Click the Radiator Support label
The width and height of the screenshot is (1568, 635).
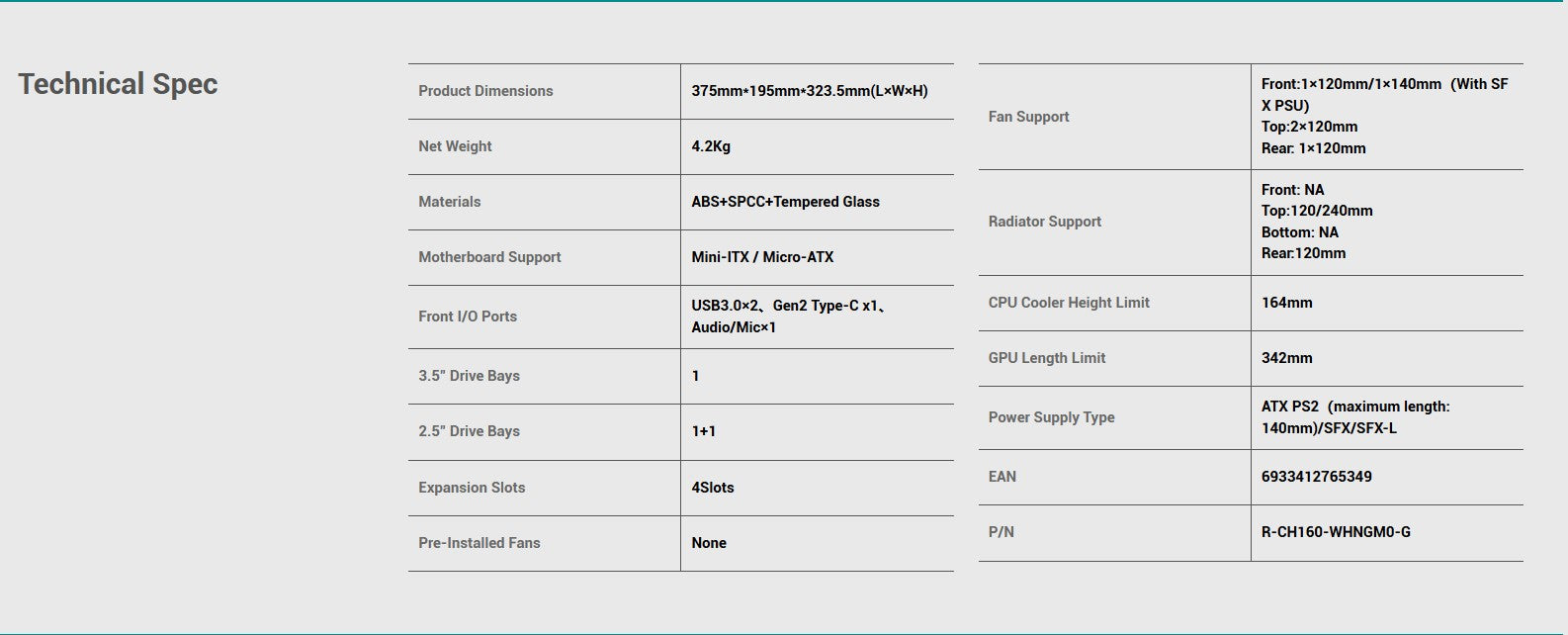[1044, 222]
